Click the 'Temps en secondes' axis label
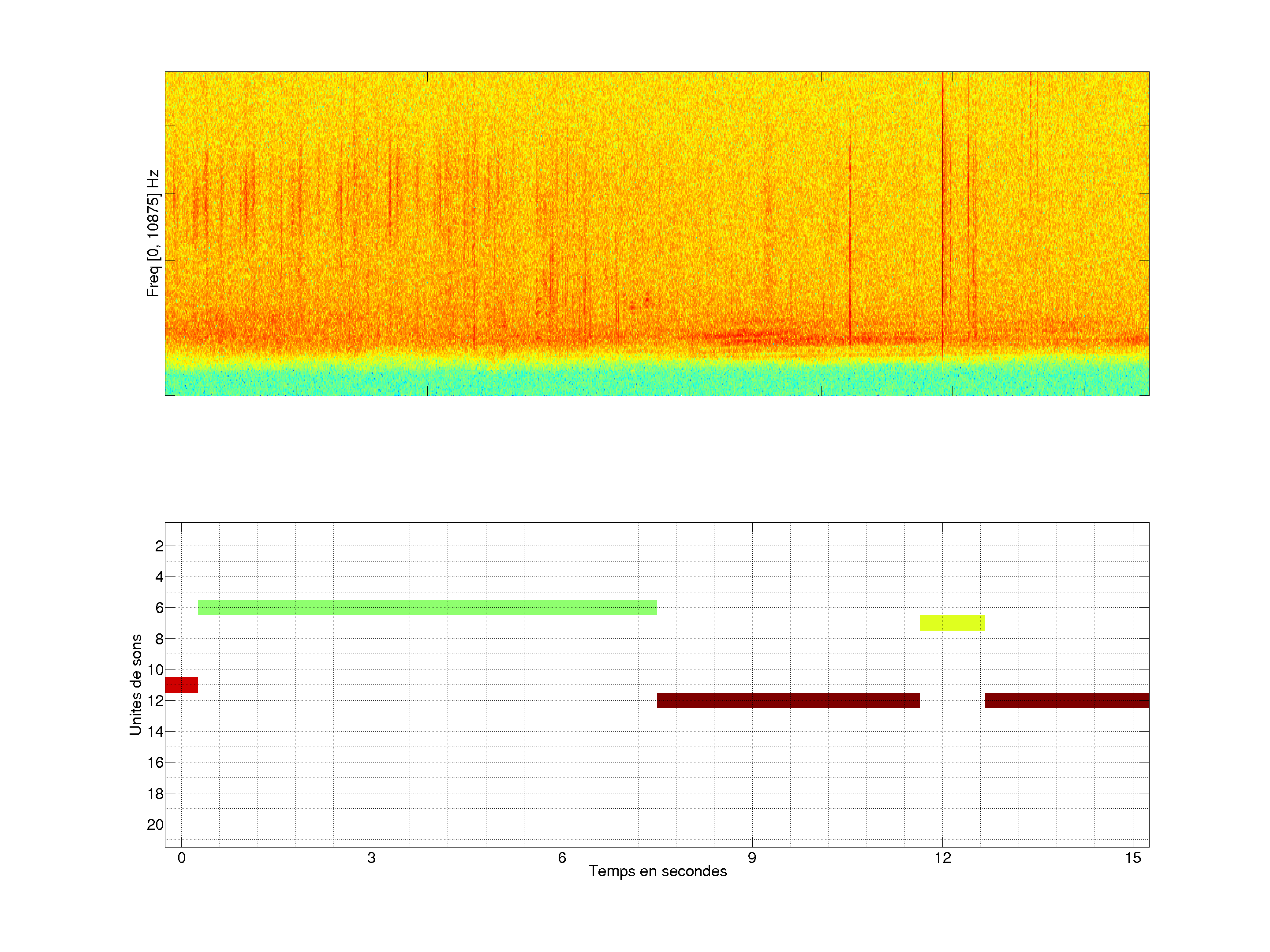Screen dimensions: 1270x952 click(657, 871)
